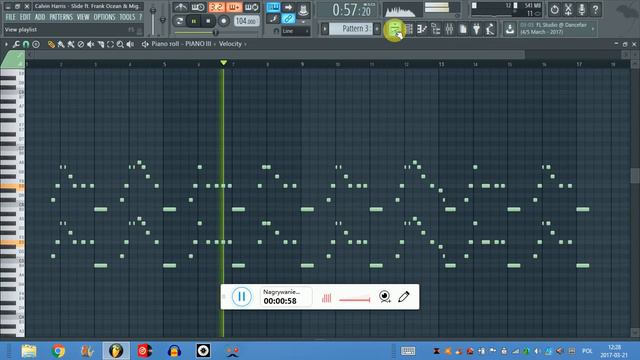
Task: Select the pencil draw tool
Action: click(x=51, y=44)
